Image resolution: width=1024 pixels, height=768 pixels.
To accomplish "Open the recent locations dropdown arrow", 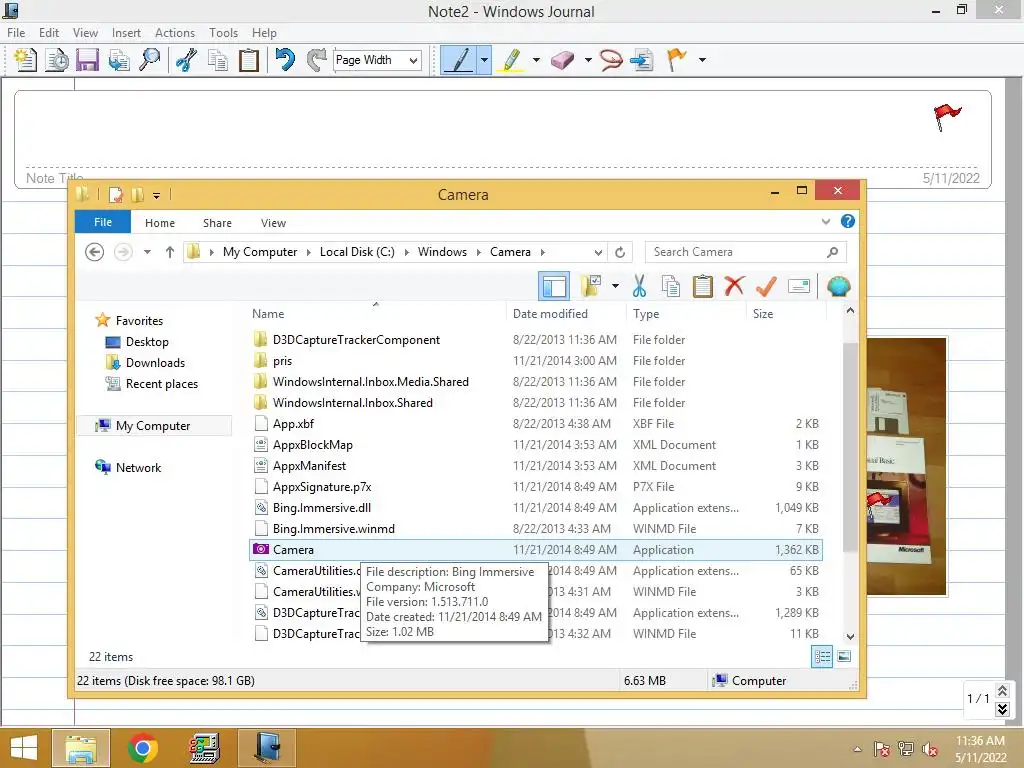I will (x=148, y=252).
